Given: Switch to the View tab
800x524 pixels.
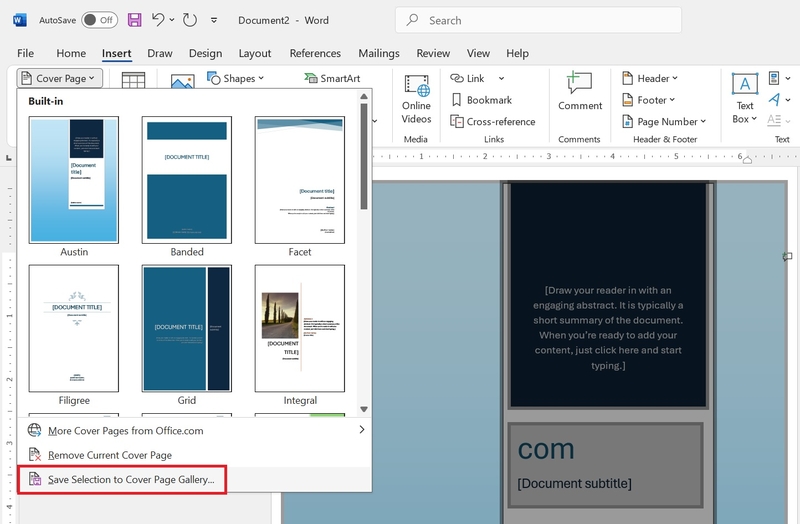Looking at the screenshot, I should click(478, 53).
